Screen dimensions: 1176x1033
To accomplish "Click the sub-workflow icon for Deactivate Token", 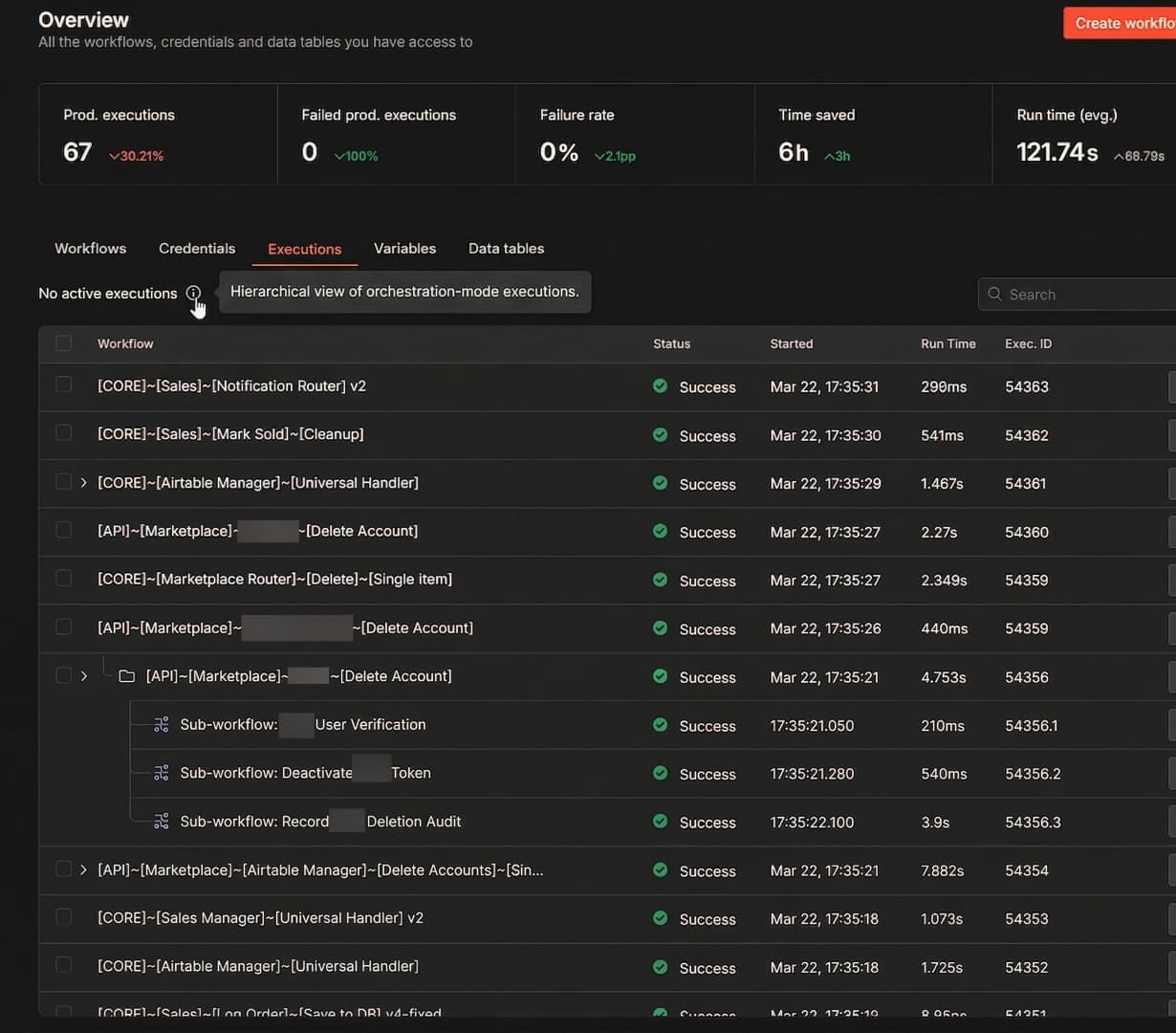I will (x=162, y=773).
